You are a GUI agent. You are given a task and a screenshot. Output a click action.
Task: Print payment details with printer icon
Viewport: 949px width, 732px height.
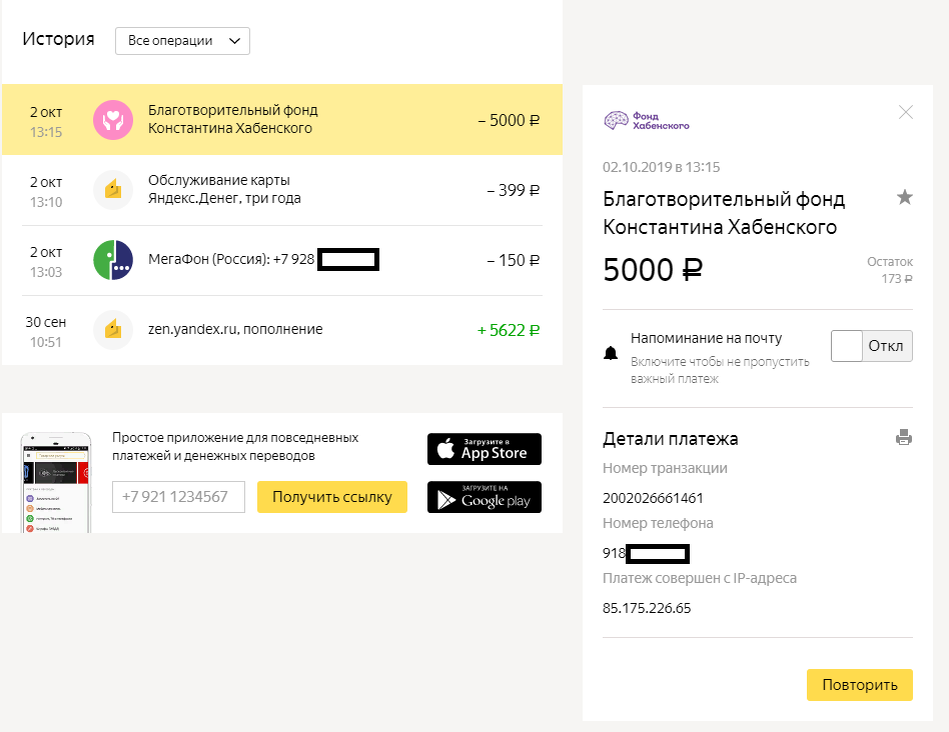tap(904, 437)
